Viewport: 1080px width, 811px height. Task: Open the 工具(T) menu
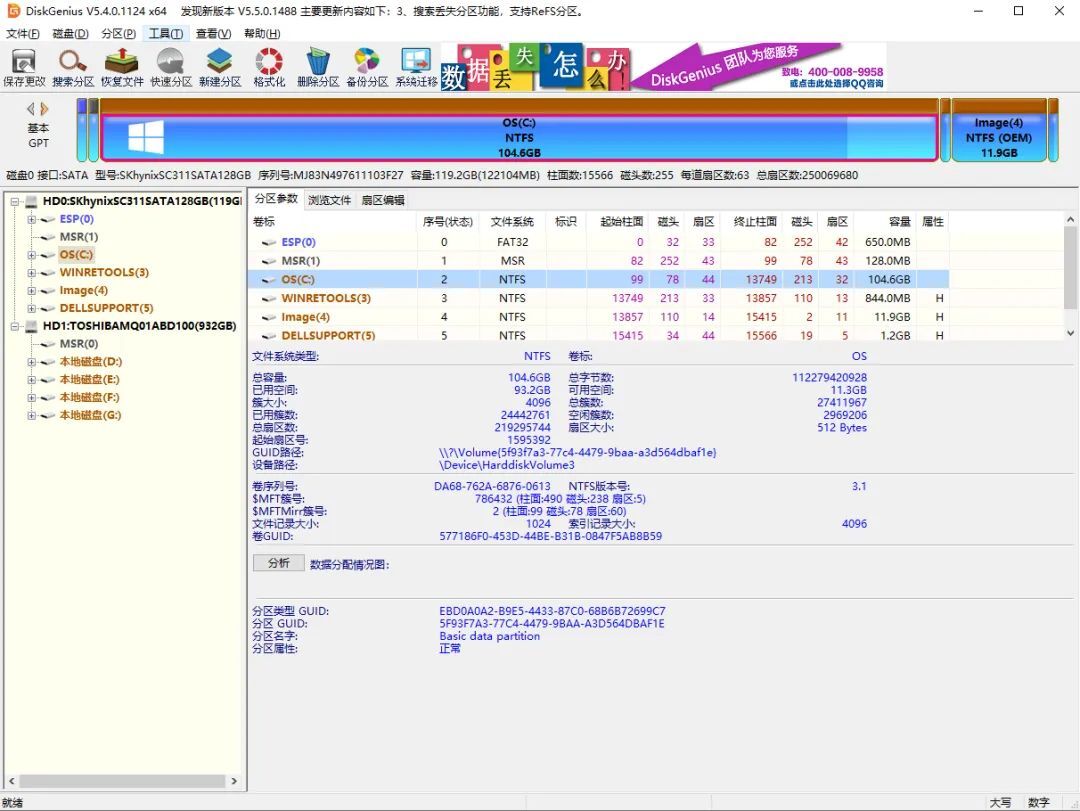tap(166, 34)
